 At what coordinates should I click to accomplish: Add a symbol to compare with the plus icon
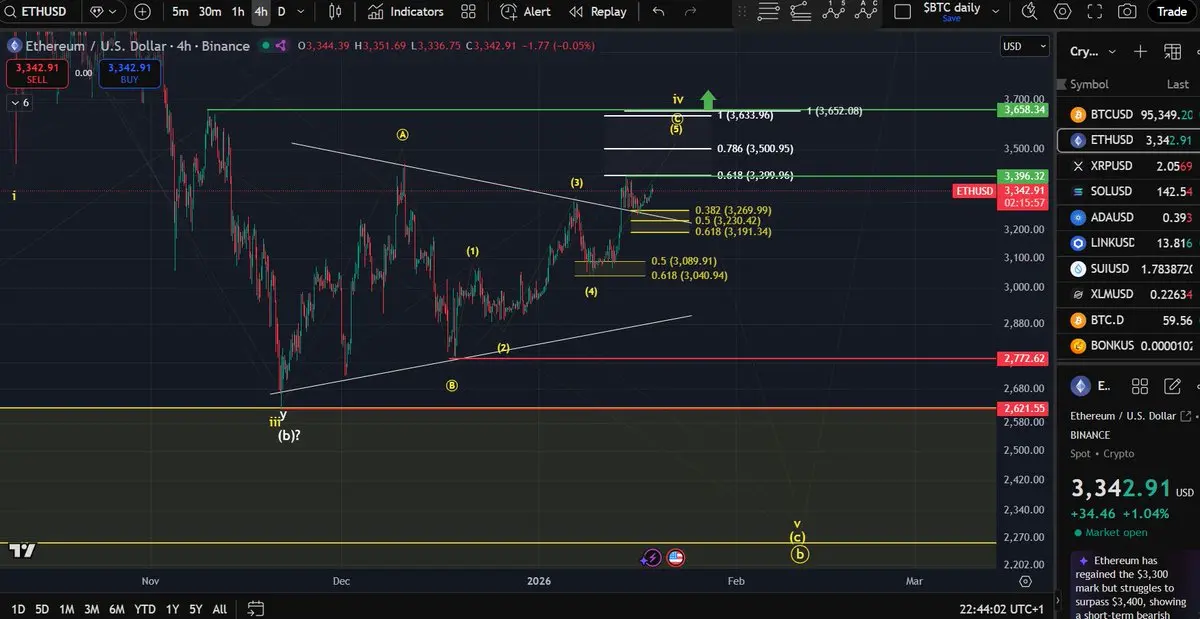(142, 12)
